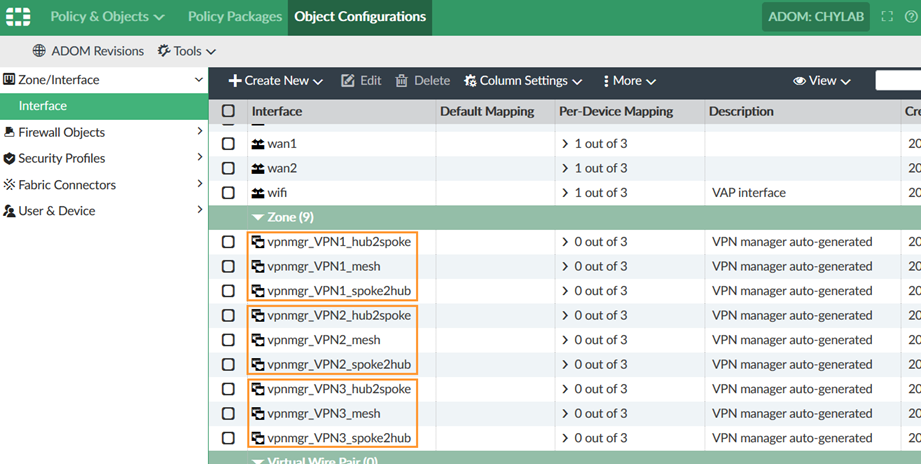The width and height of the screenshot is (921, 464).
Task: Select the vpnmgr_VPN2_spoke2hub zone name
Action: [339, 364]
